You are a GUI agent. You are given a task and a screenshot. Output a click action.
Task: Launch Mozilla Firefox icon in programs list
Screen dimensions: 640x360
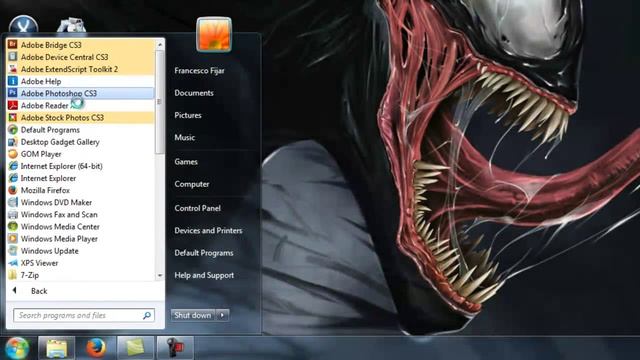click(x=13, y=190)
